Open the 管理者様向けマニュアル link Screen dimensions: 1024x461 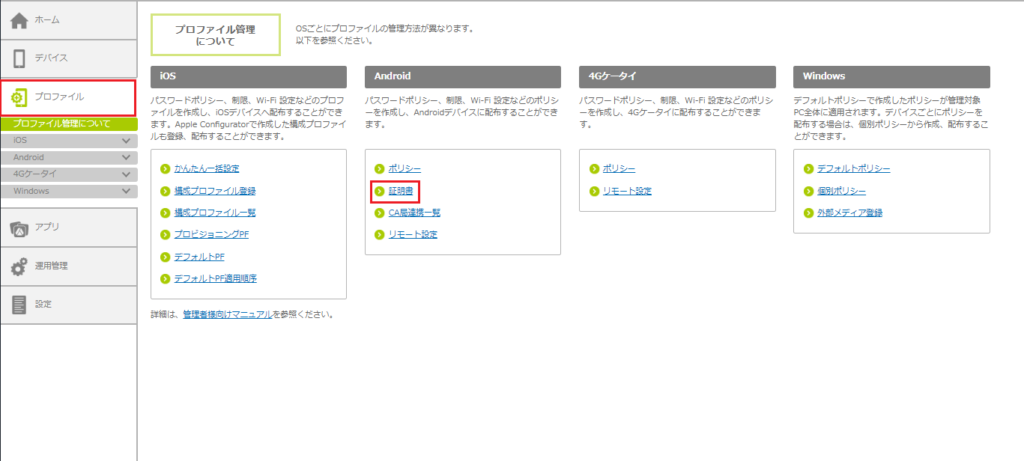point(227,314)
